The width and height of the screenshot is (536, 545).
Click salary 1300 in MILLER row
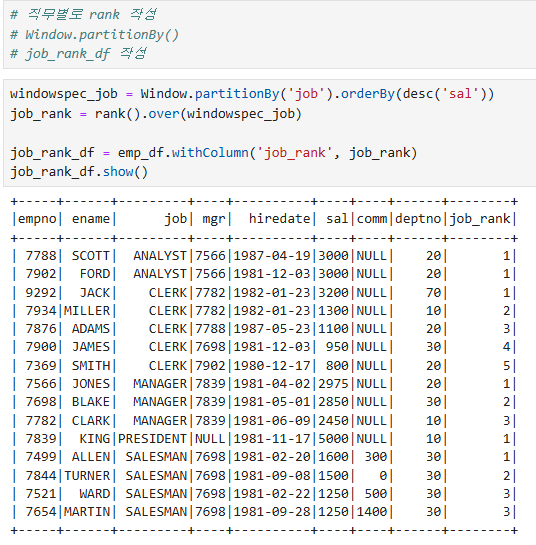[333, 311]
